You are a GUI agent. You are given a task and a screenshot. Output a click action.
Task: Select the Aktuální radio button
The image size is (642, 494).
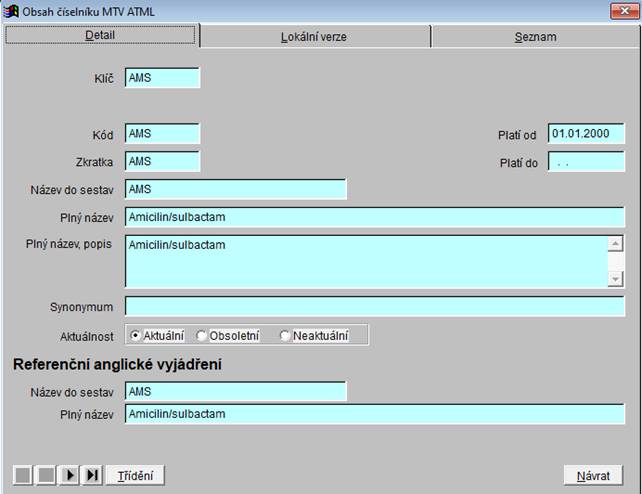136,336
